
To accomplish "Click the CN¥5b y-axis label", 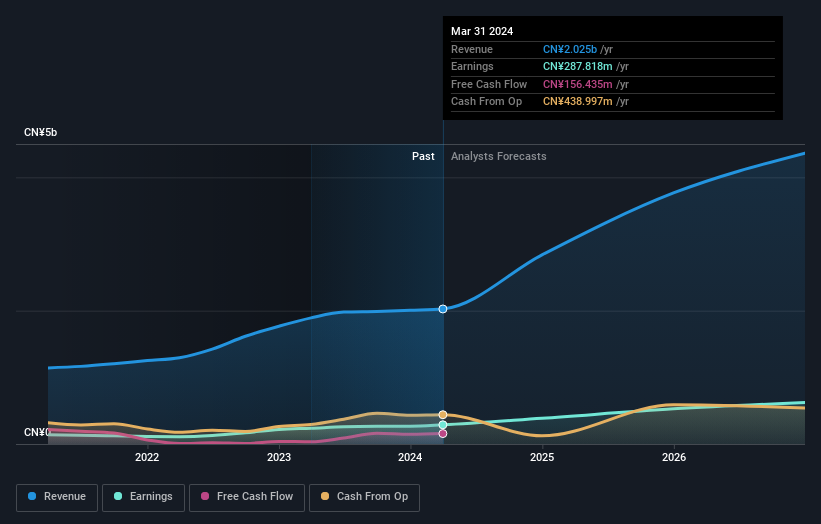I will point(41,133).
